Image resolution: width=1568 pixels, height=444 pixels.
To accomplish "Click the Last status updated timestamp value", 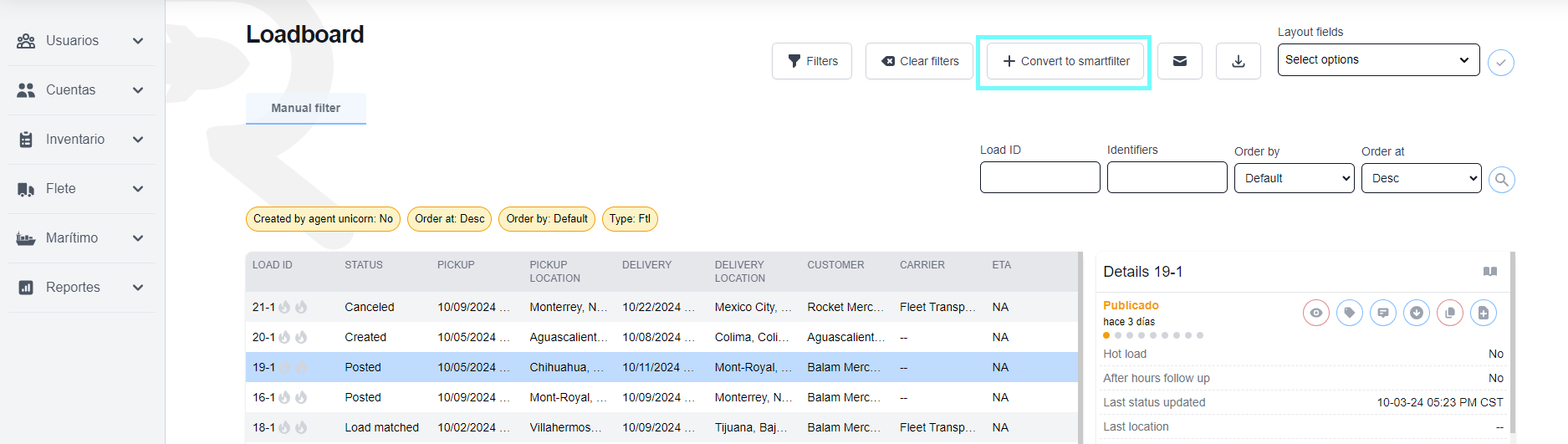I will click(x=1440, y=402).
